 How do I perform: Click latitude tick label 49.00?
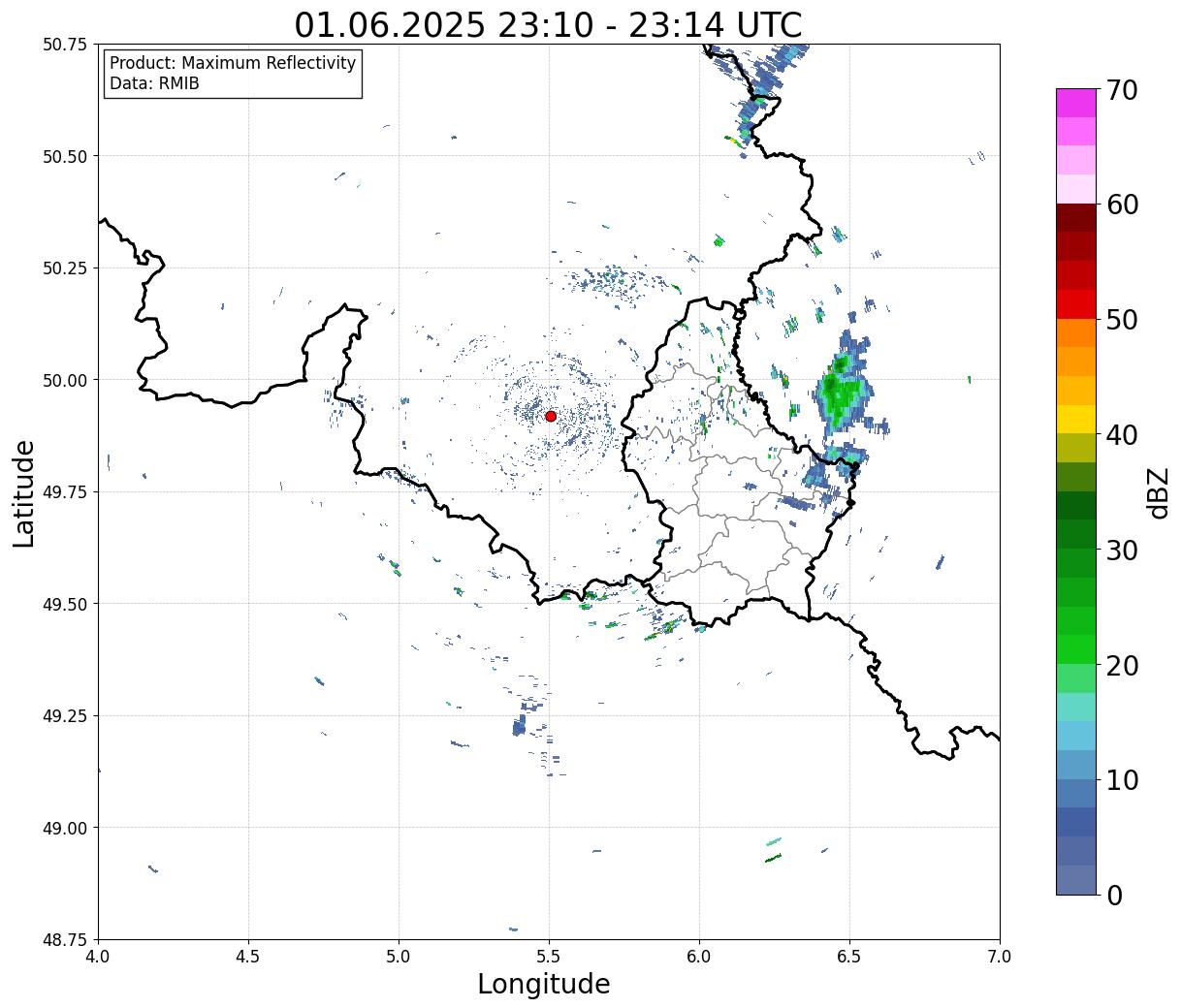65,828
